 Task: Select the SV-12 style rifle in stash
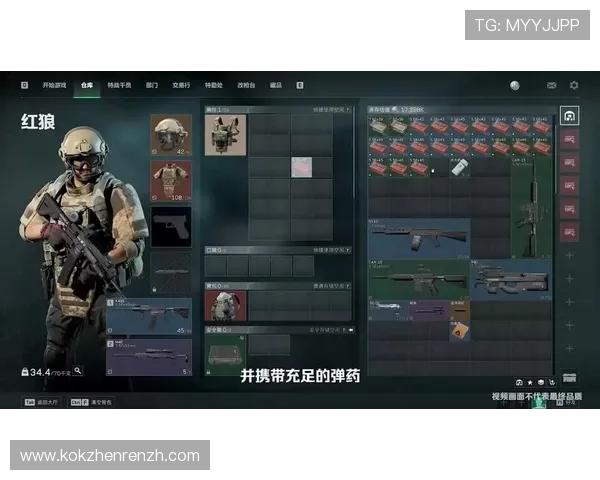[419, 238]
